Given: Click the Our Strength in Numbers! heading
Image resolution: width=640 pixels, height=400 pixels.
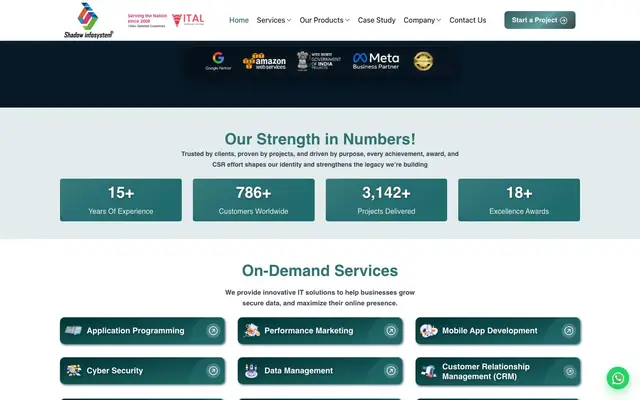Looking at the screenshot, I should [320, 139].
